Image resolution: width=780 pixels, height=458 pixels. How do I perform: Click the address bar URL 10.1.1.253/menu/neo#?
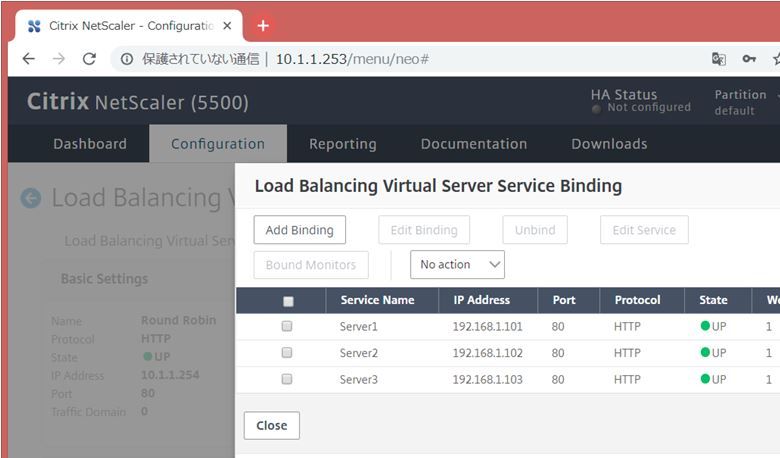(x=352, y=59)
